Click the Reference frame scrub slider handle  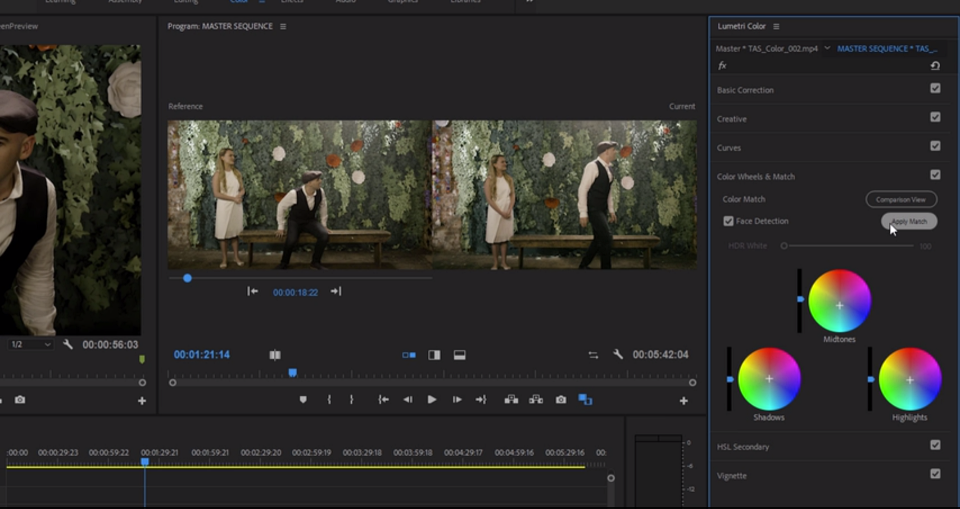(187, 278)
